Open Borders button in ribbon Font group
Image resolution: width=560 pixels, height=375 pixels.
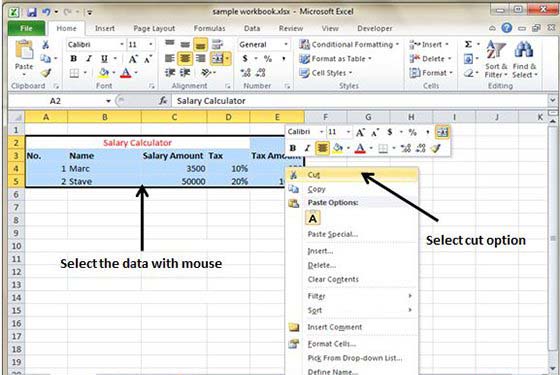click(74, 73)
